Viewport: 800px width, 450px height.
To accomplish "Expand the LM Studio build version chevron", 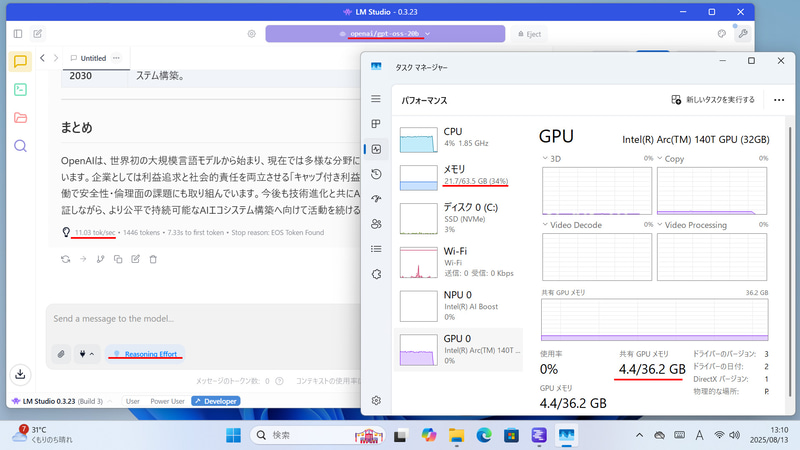I will [110, 402].
